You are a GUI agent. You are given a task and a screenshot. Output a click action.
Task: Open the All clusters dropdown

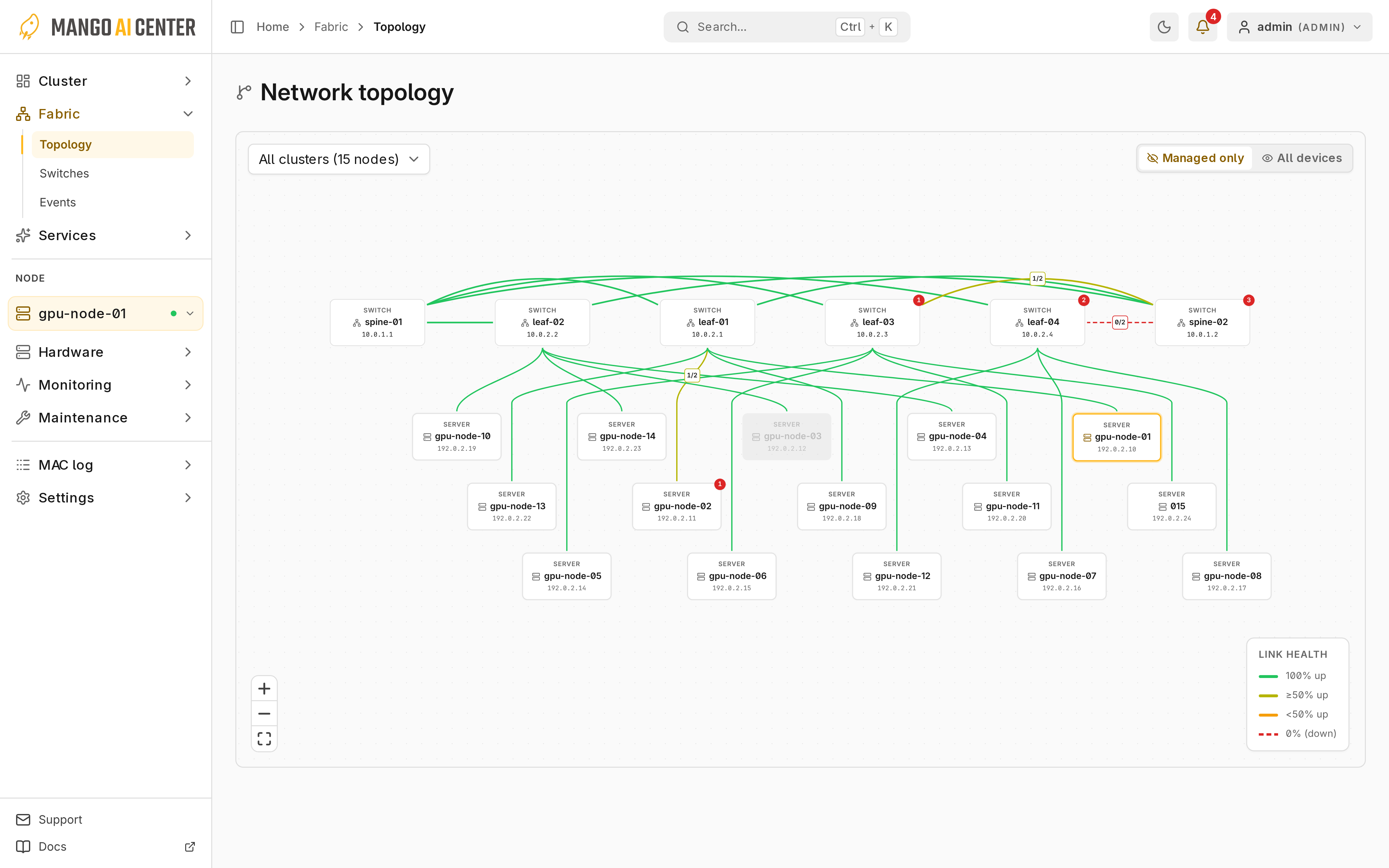(x=339, y=159)
